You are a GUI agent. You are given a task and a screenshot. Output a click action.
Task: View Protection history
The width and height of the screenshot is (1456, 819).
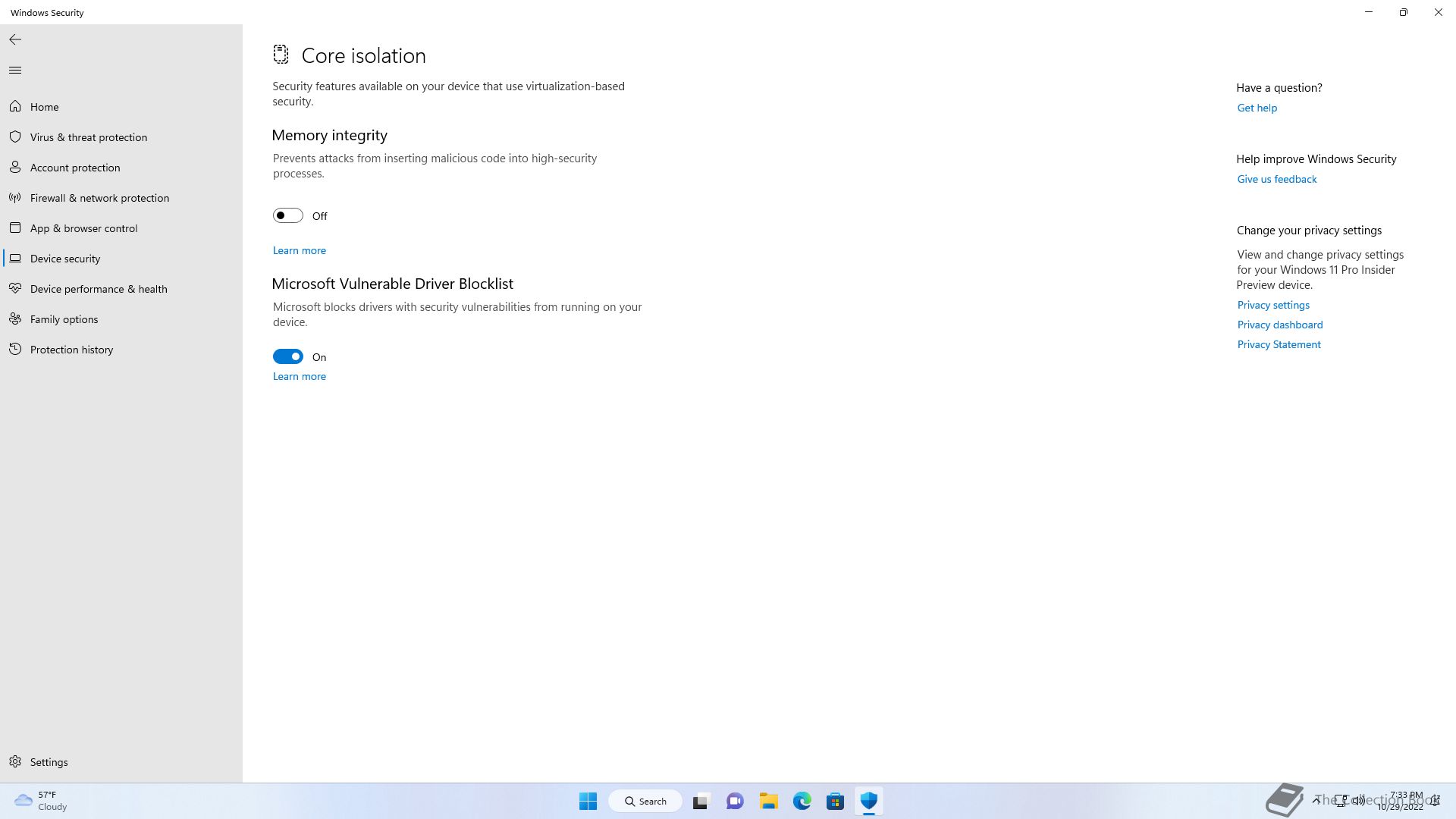121,350
